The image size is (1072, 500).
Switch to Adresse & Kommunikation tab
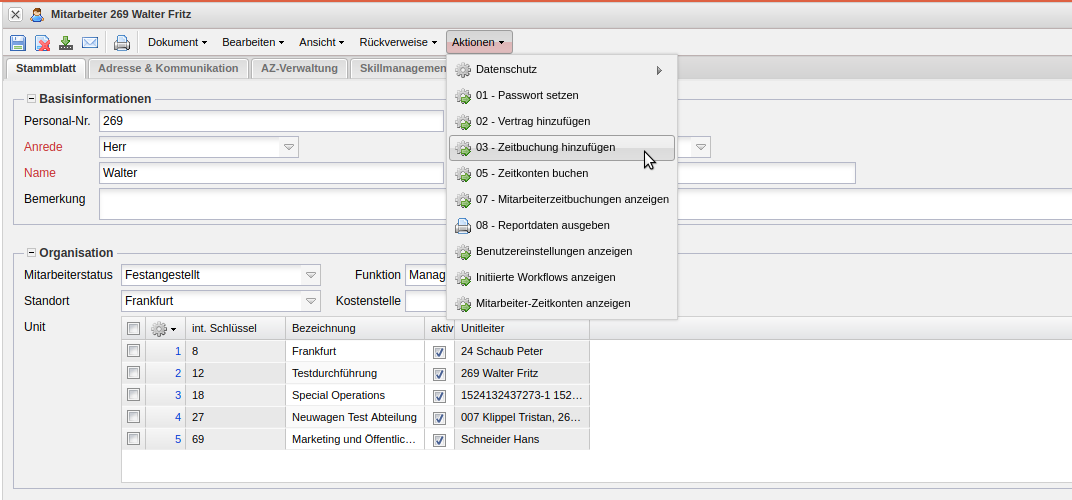point(168,68)
